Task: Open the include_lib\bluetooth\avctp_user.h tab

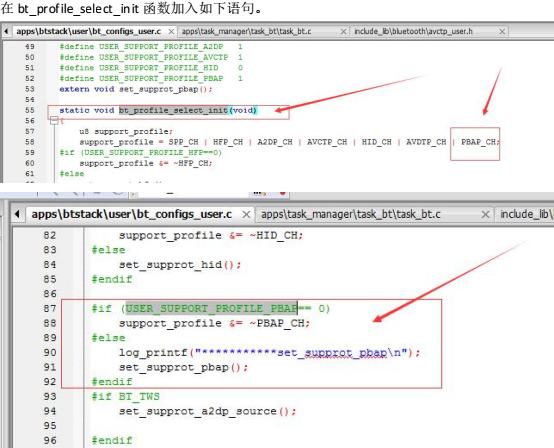Action: (413, 31)
